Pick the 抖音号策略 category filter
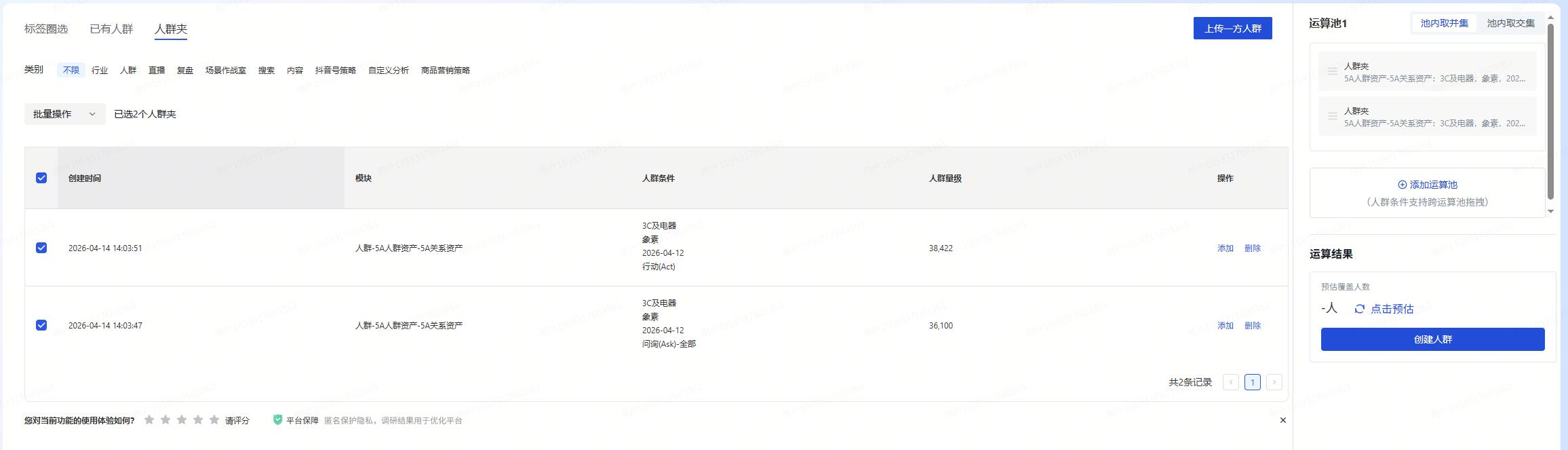Screen dimensions: 1568x450 [x=336, y=70]
